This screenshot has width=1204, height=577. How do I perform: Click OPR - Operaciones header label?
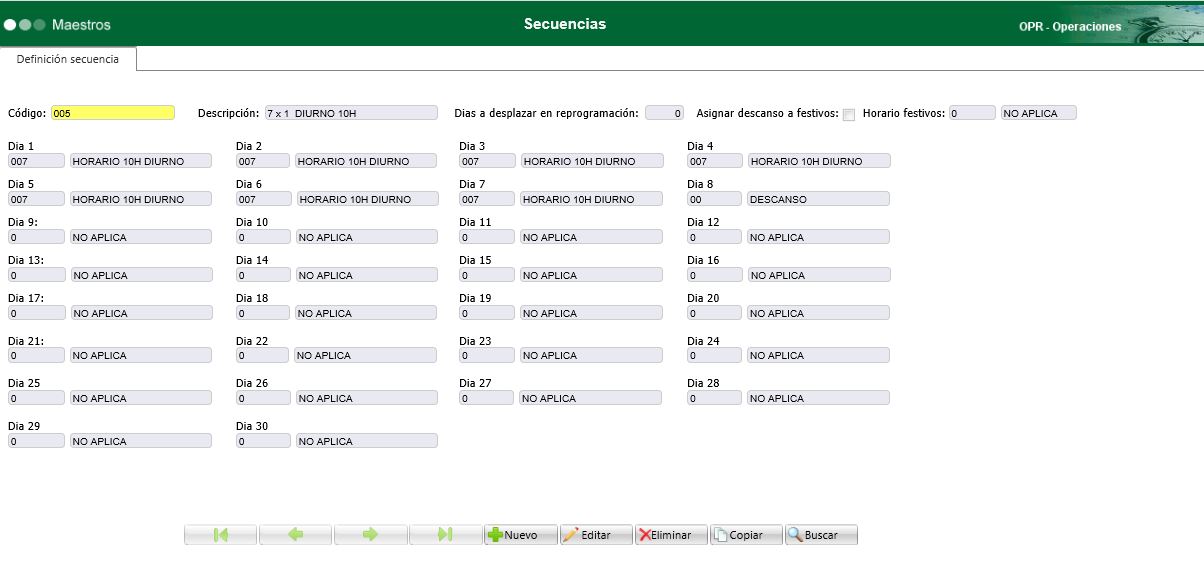coord(1070,27)
